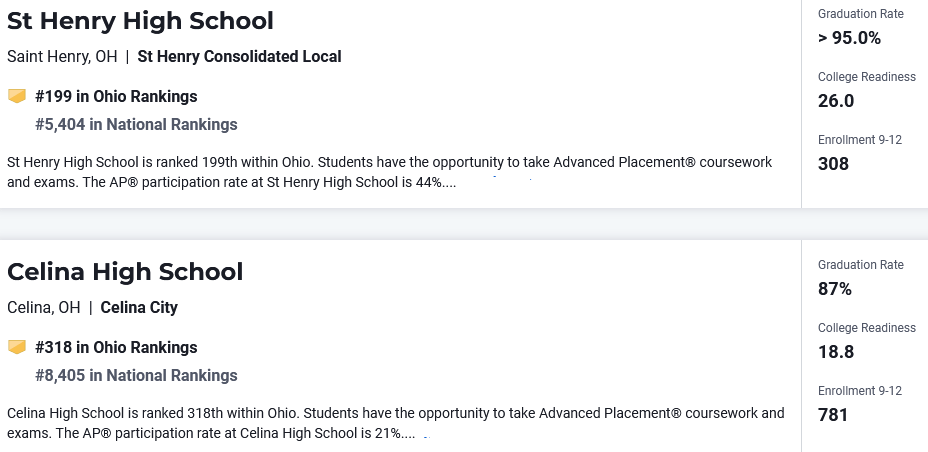Image resolution: width=928 pixels, height=452 pixels.
Task: Click St Henry's graduation rate value > 95.0%
Action: (x=849, y=38)
